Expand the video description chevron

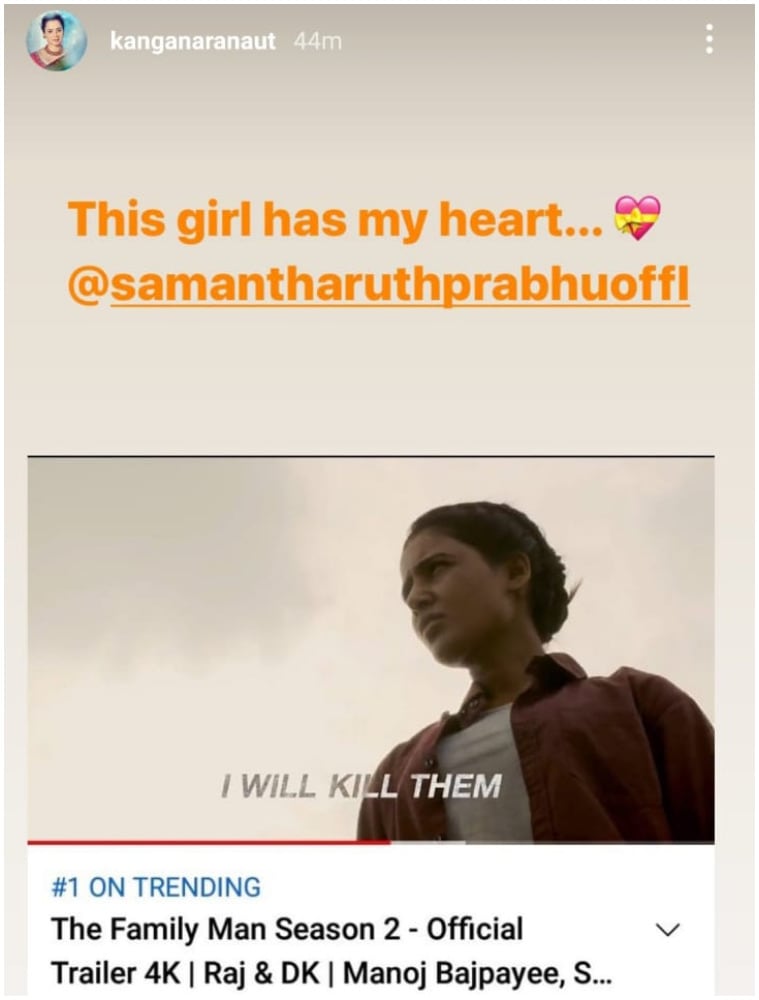tap(668, 929)
